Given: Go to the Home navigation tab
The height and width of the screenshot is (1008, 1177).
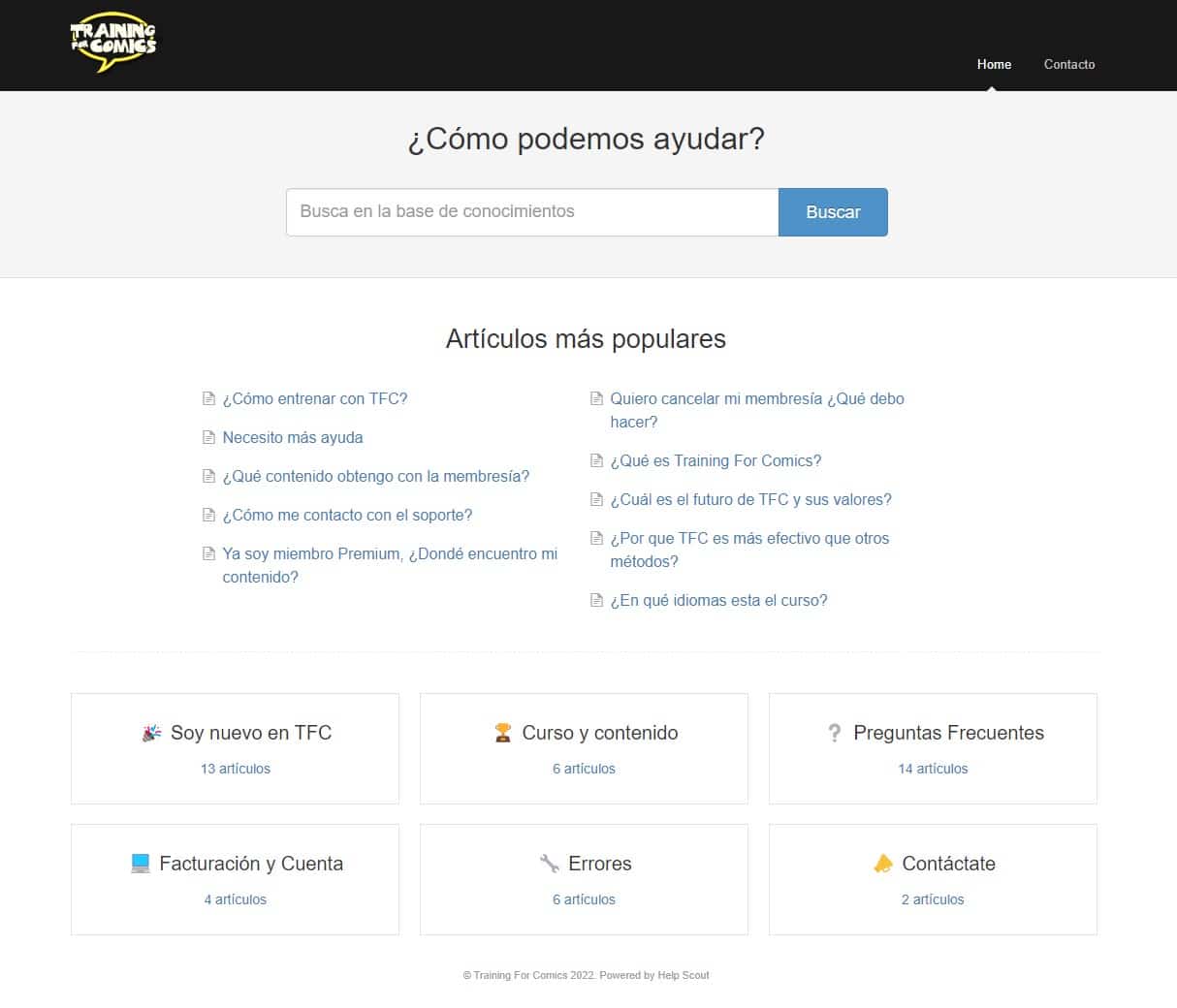Looking at the screenshot, I should click(x=994, y=64).
